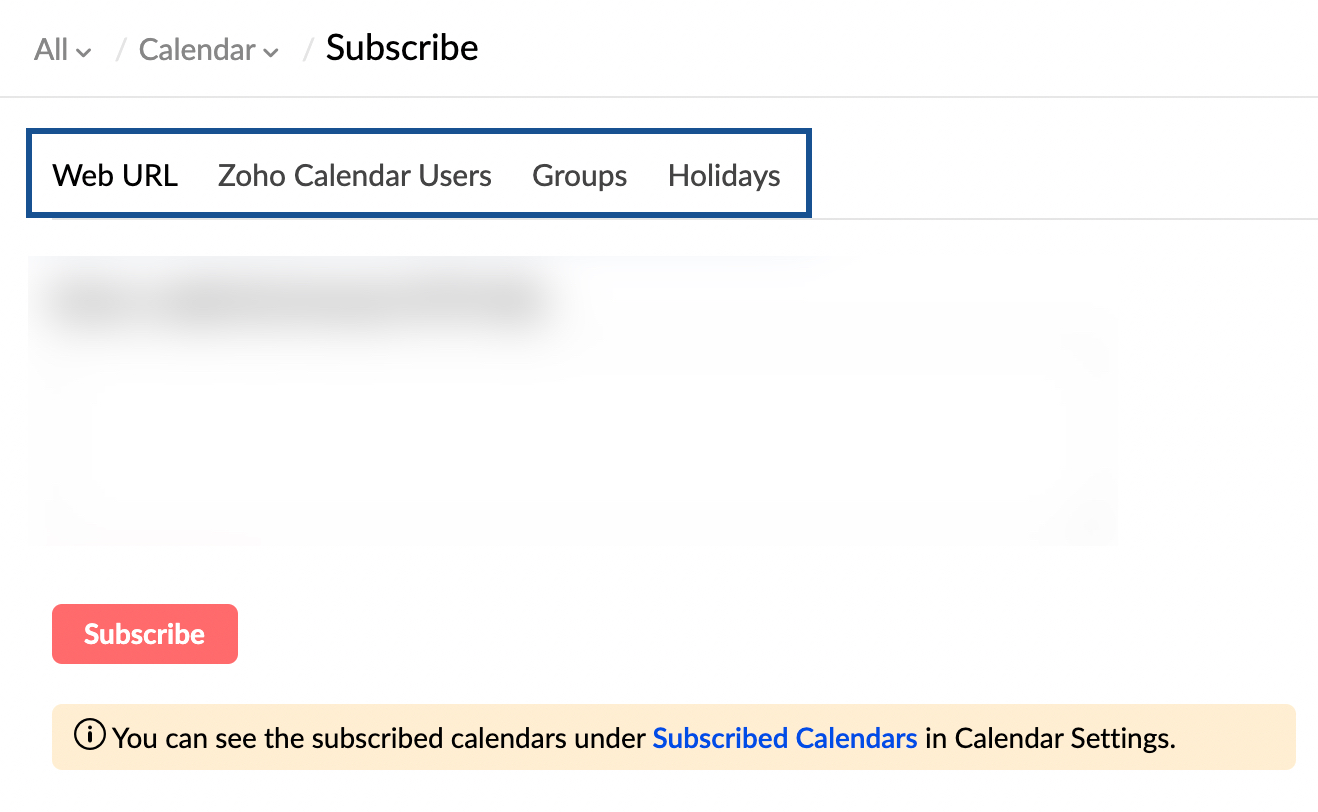
Task: Click the Calendar breadcrumb item
Action: tap(197, 49)
